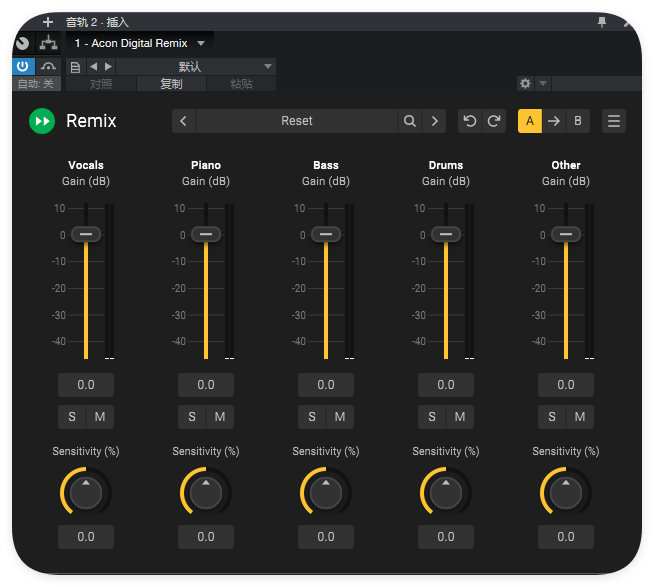Click the 对照 compare button

coord(101,84)
